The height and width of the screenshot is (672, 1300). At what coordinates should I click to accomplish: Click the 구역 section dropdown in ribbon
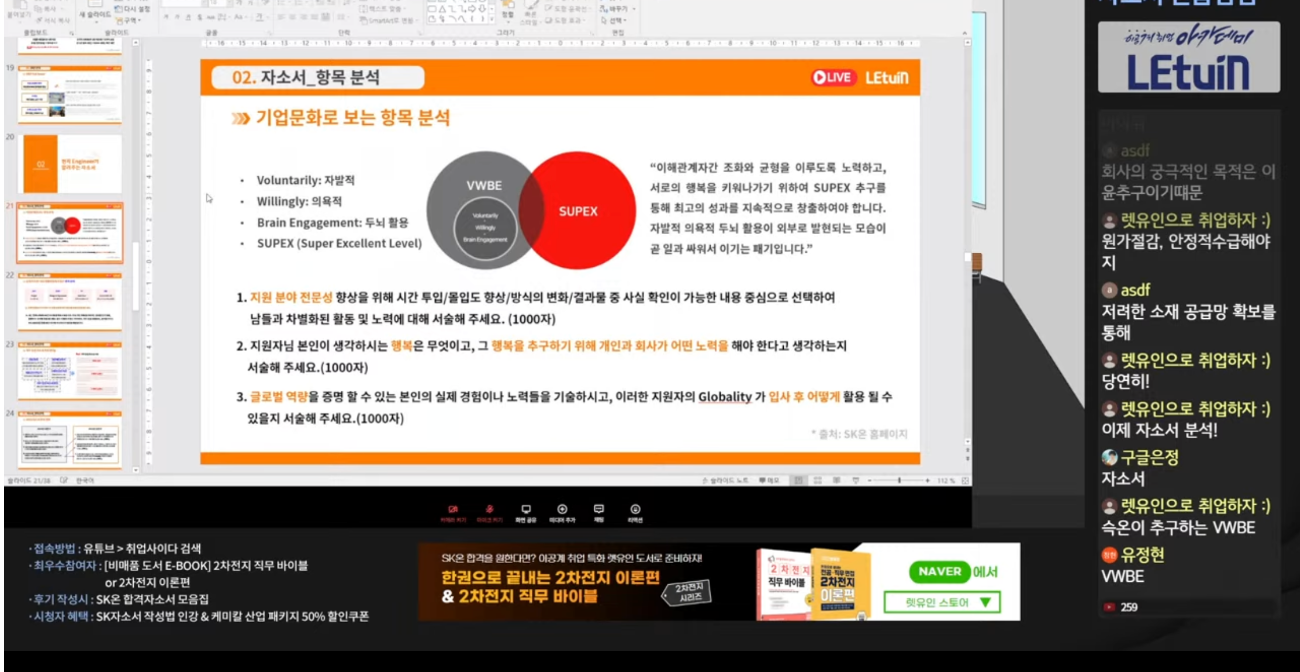129,20
